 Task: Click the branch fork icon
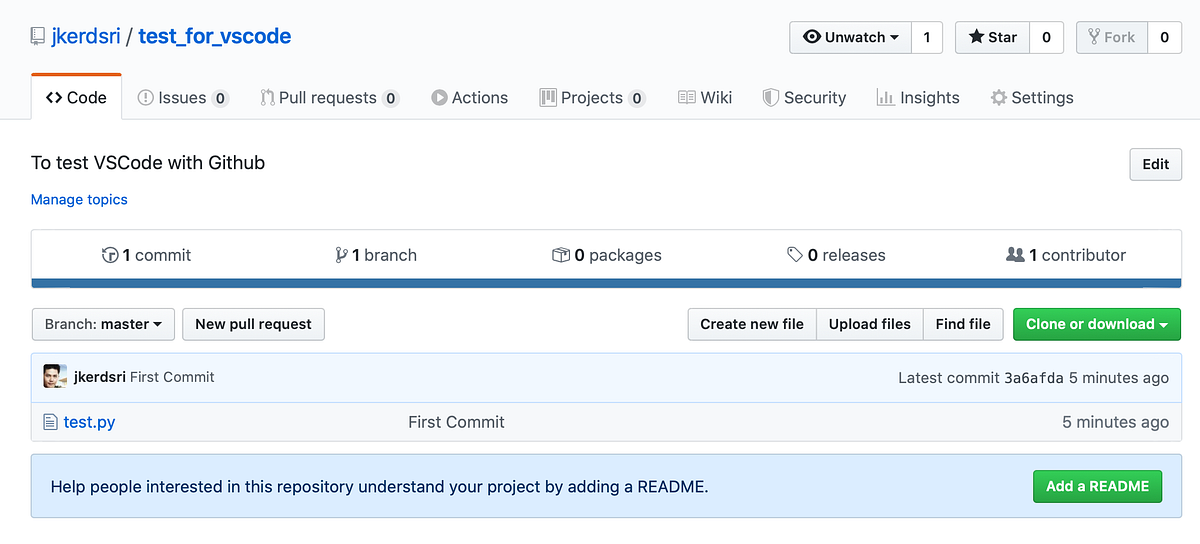[342, 255]
